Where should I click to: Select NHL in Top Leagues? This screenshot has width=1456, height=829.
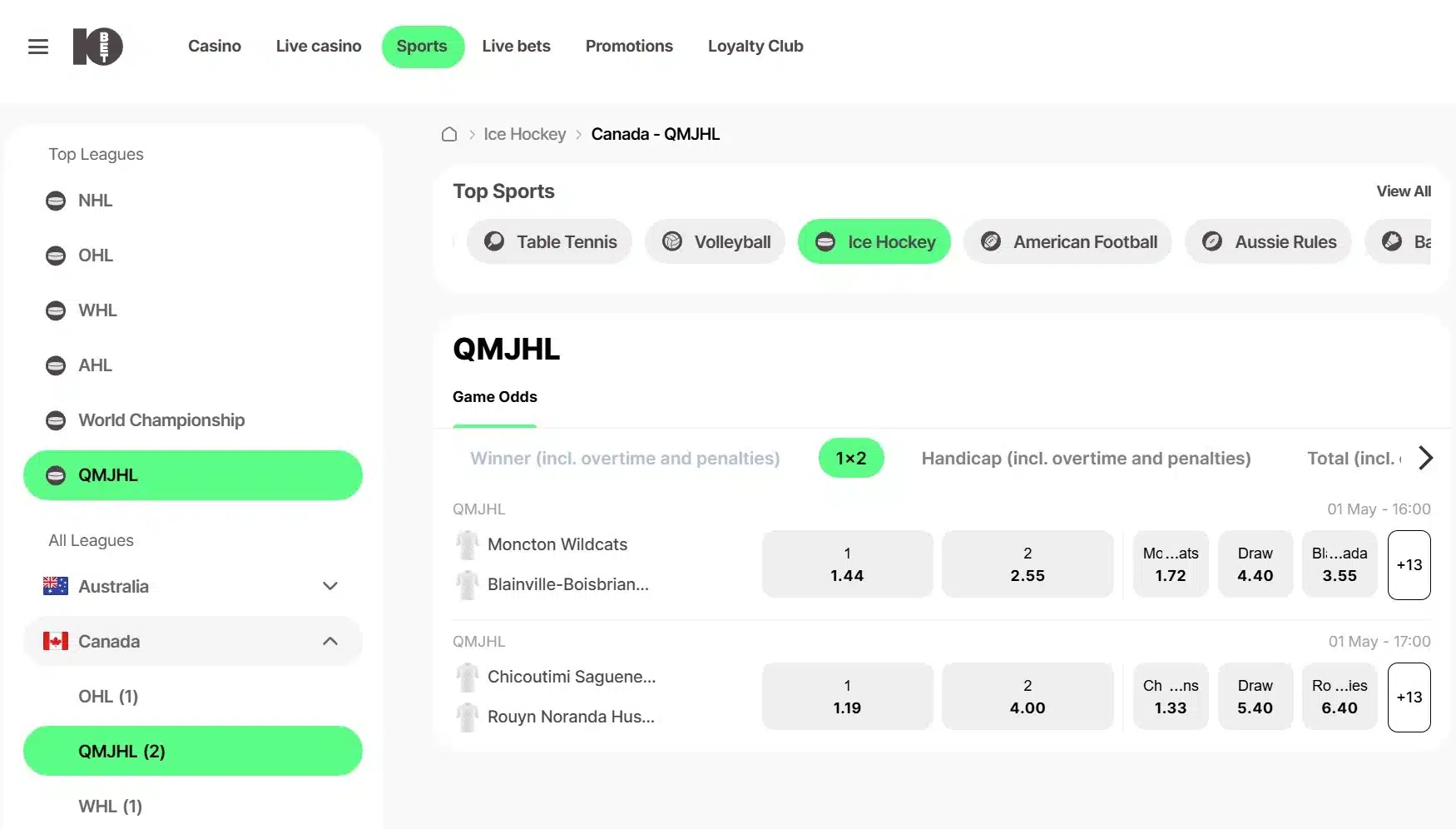click(x=193, y=201)
